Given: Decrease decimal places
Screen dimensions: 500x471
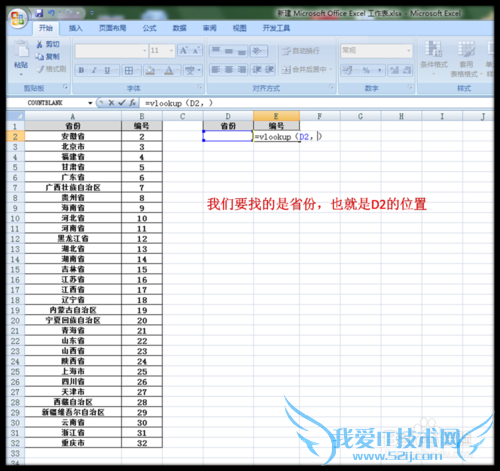Looking at the screenshot, I should pos(407,70).
